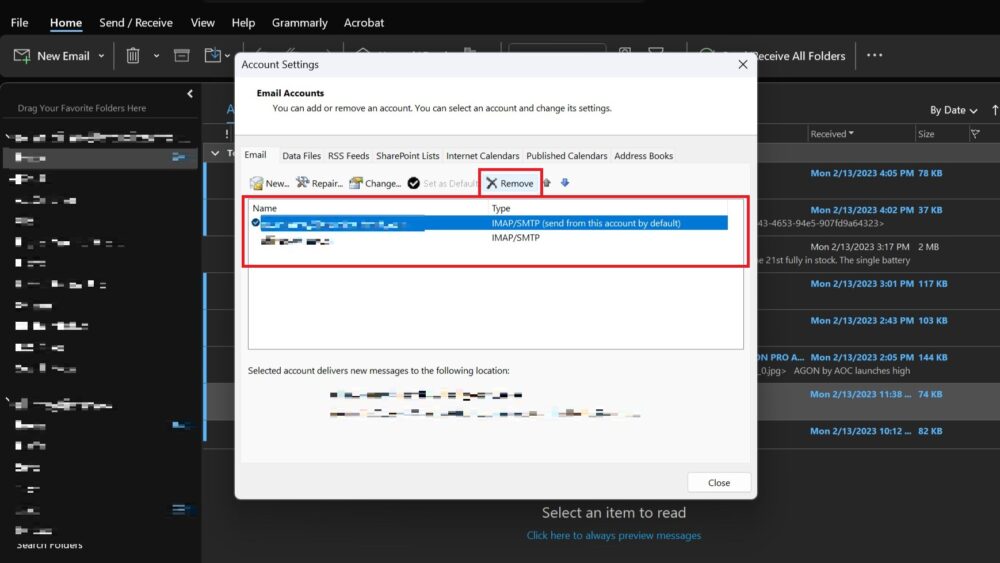Open the SharePoint Lists tab
The height and width of the screenshot is (563, 1000).
click(x=408, y=156)
